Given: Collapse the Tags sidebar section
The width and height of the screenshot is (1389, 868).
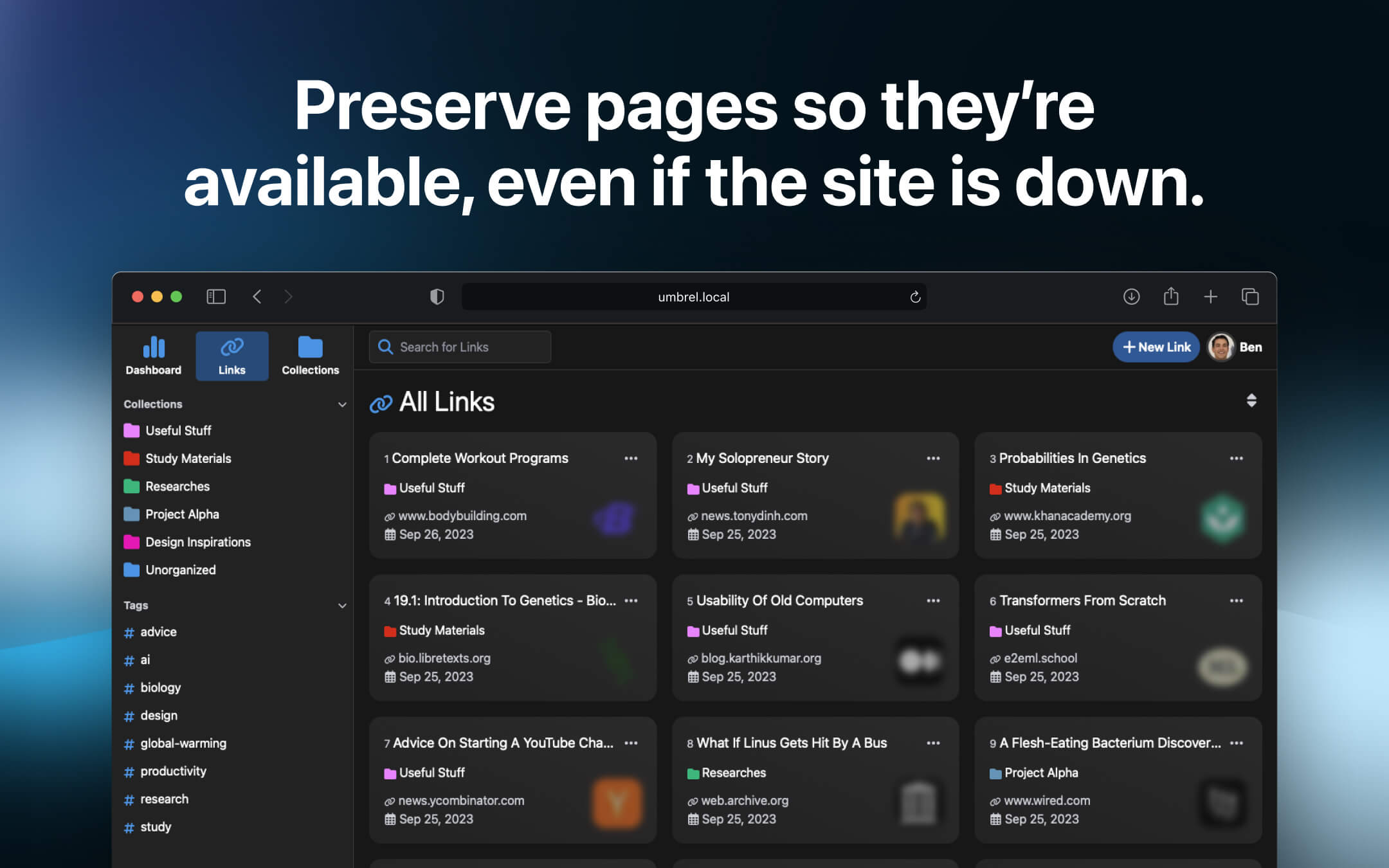Looking at the screenshot, I should pyautogui.click(x=342, y=606).
